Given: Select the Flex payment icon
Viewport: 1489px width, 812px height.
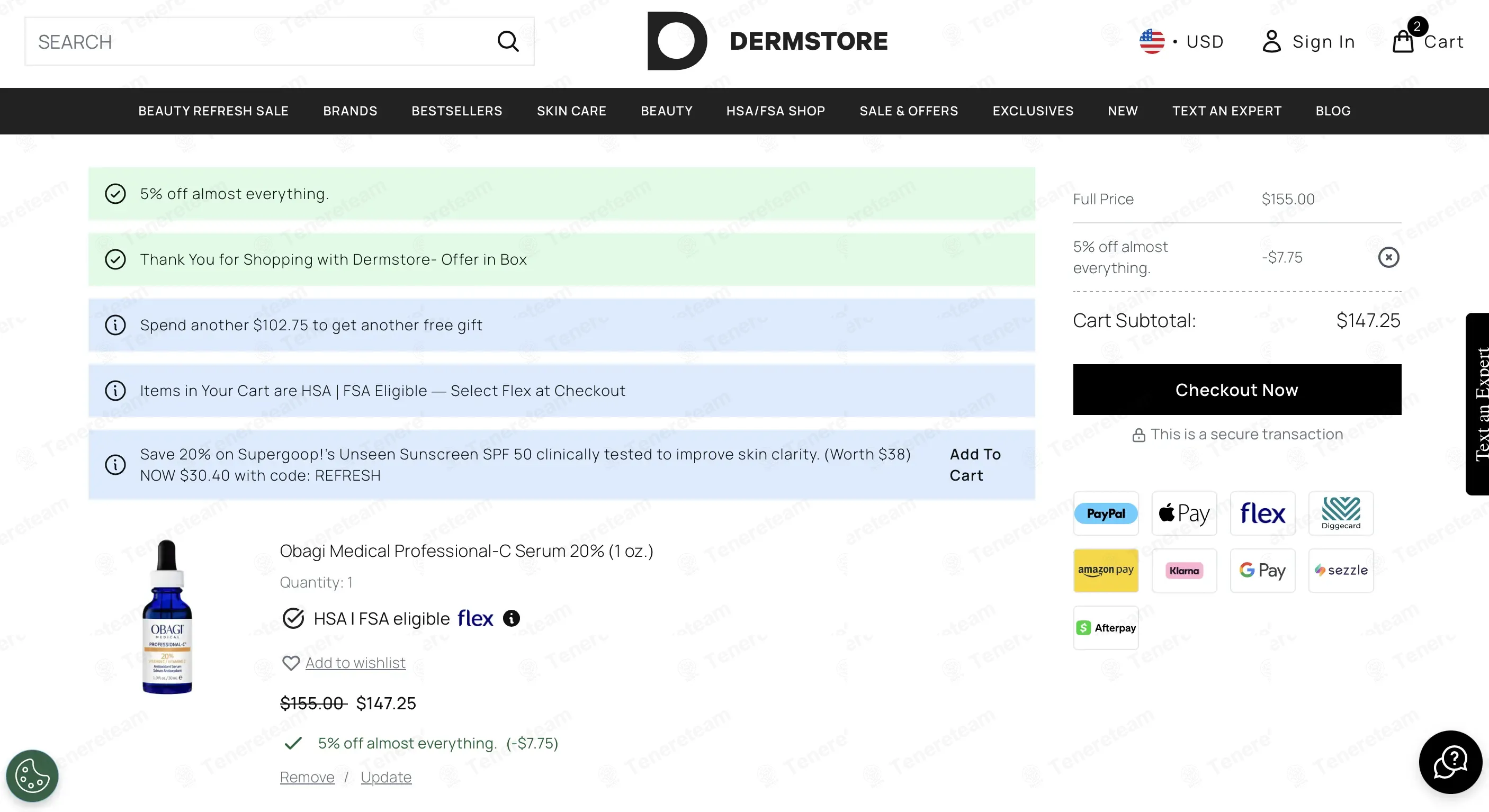Looking at the screenshot, I should click(1262, 513).
